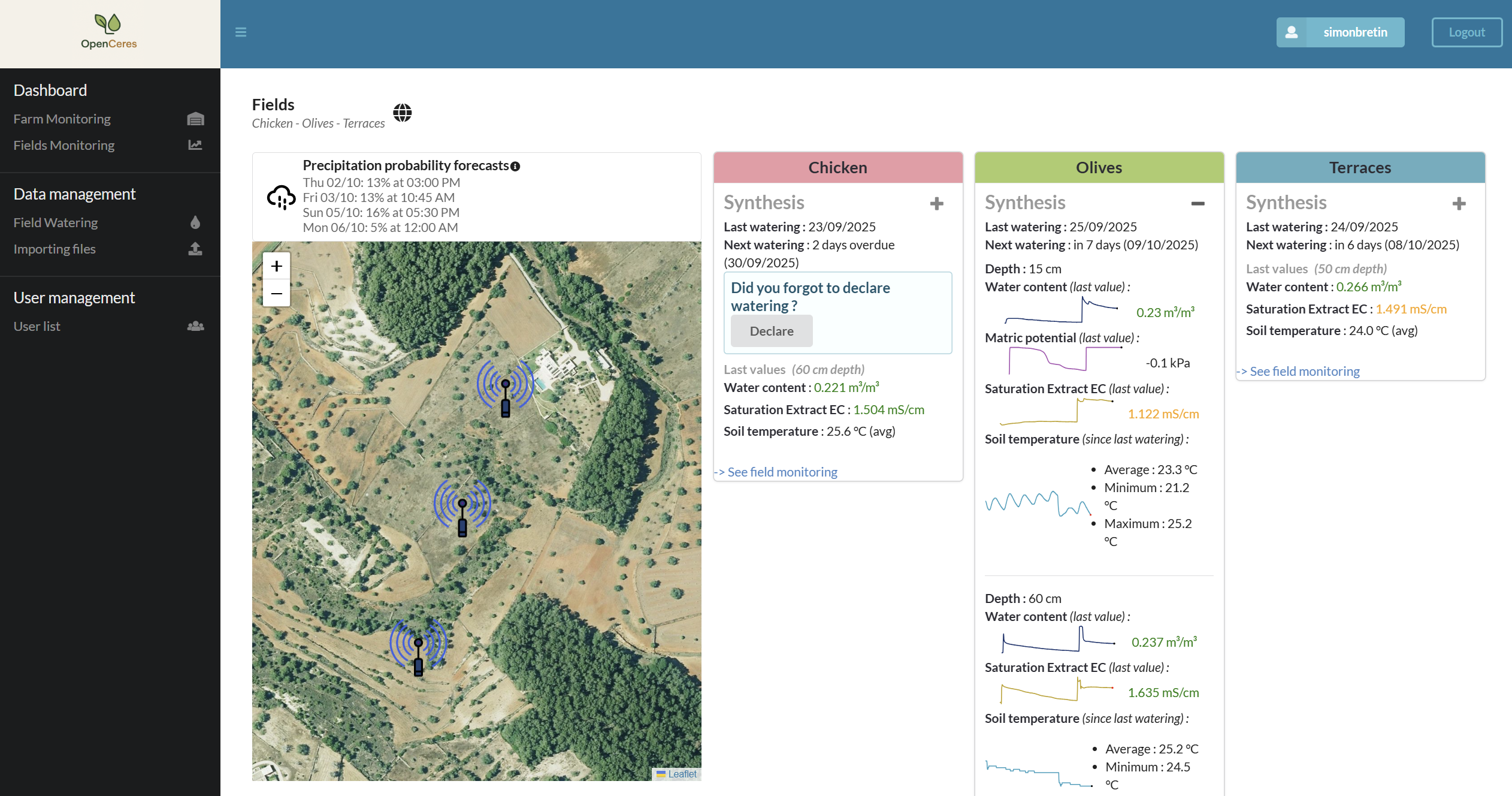
Task: Select the Field Watering droplet icon
Action: coord(195,222)
